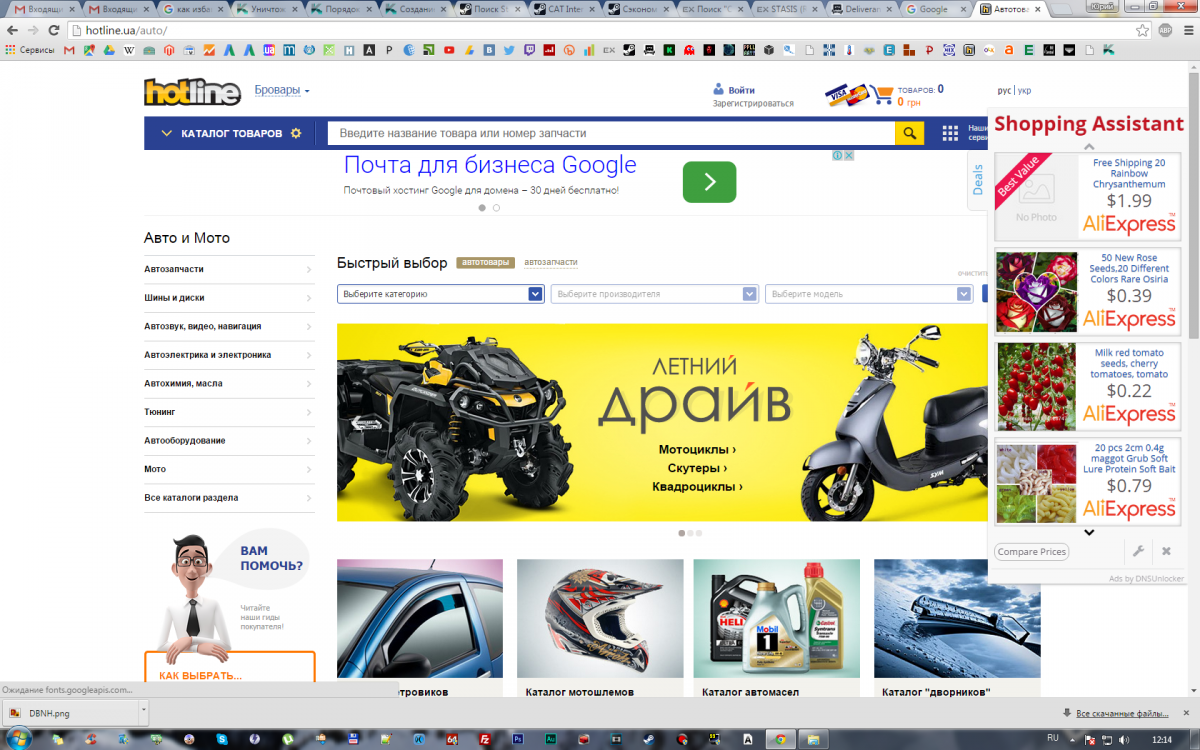Open the services grid icon
Screen dimensions: 1200x750
pos(950,133)
